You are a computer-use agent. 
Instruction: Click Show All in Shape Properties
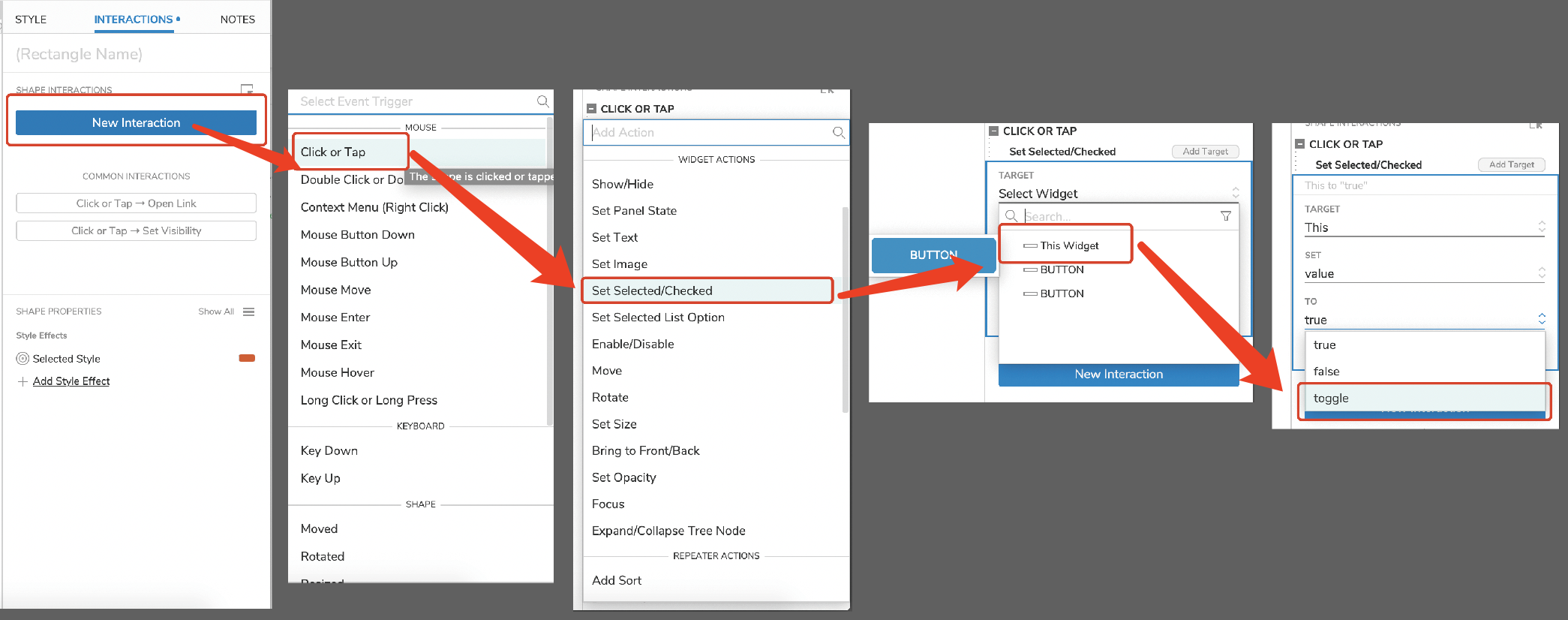coord(216,312)
